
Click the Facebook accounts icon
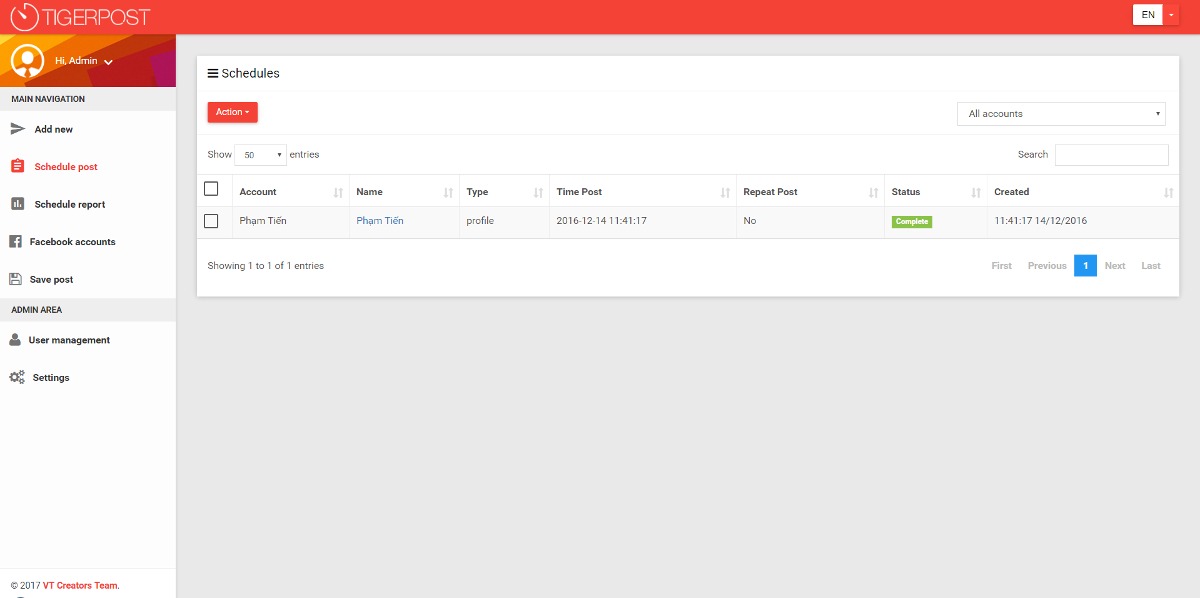(15, 242)
